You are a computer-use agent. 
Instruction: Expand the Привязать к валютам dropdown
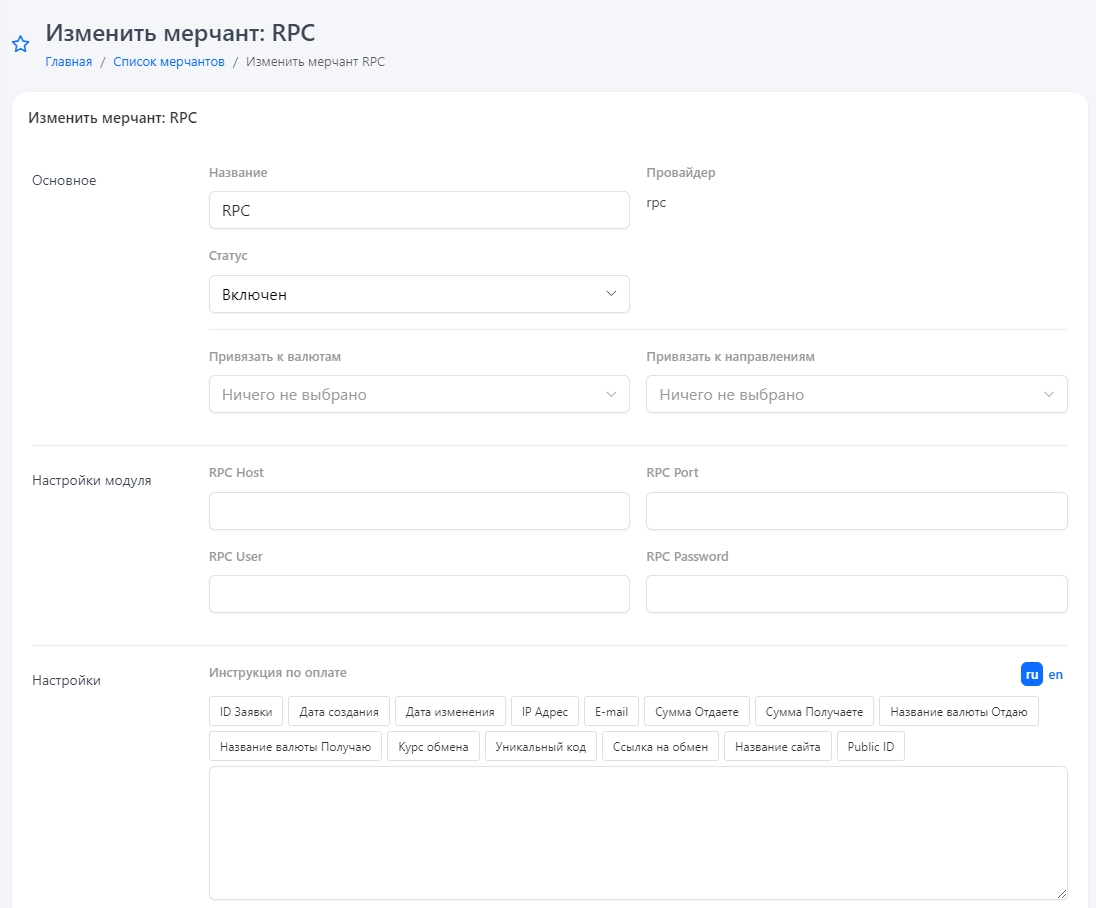tap(419, 394)
